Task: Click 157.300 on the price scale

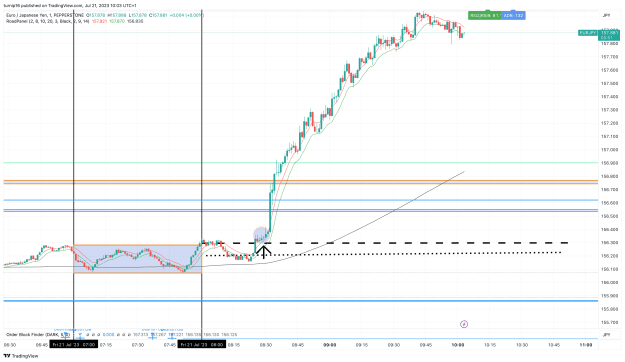Action: coord(609,110)
